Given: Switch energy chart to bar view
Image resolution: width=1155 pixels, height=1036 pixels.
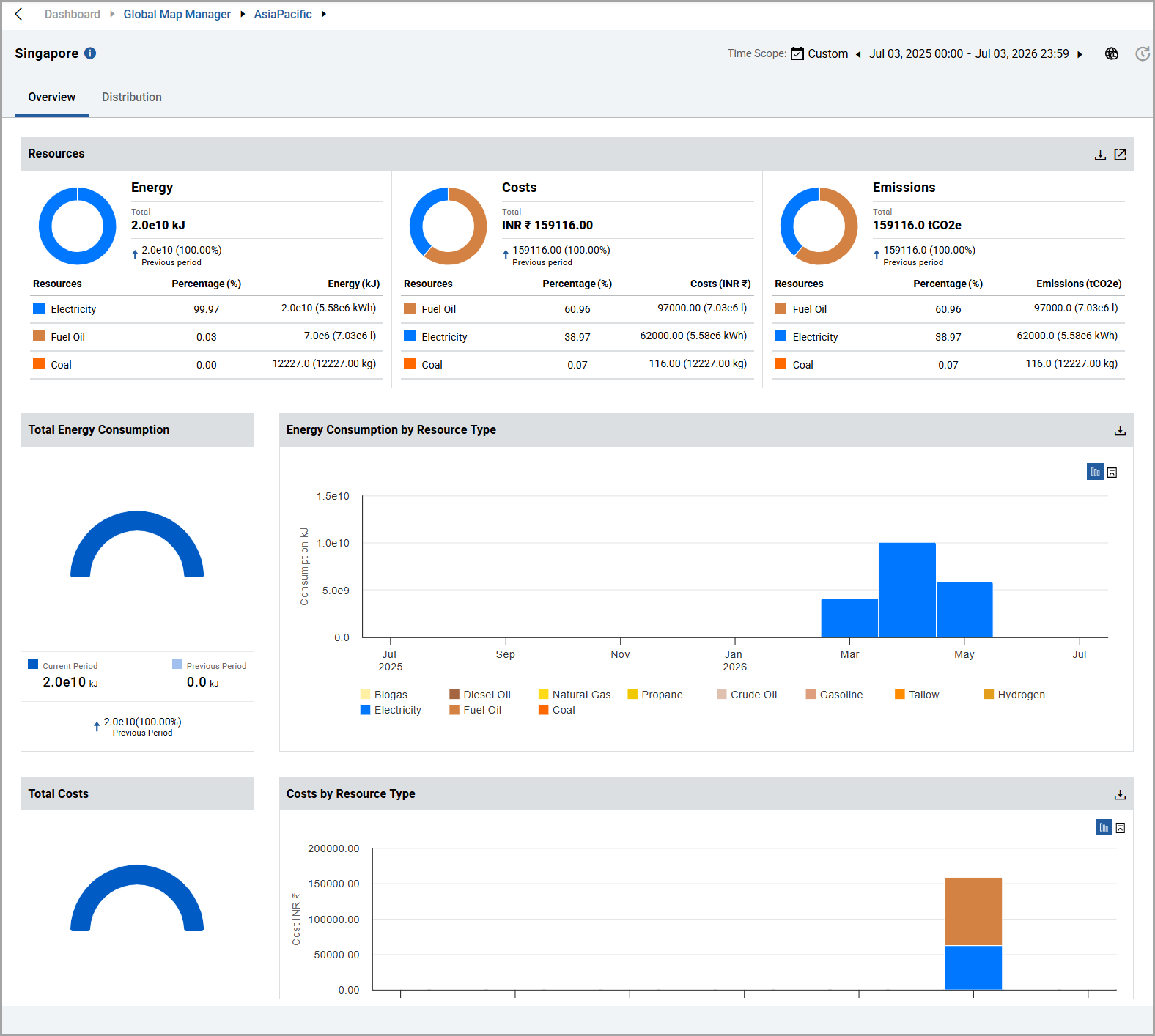Looking at the screenshot, I should pyautogui.click(x=1095, y=472).
